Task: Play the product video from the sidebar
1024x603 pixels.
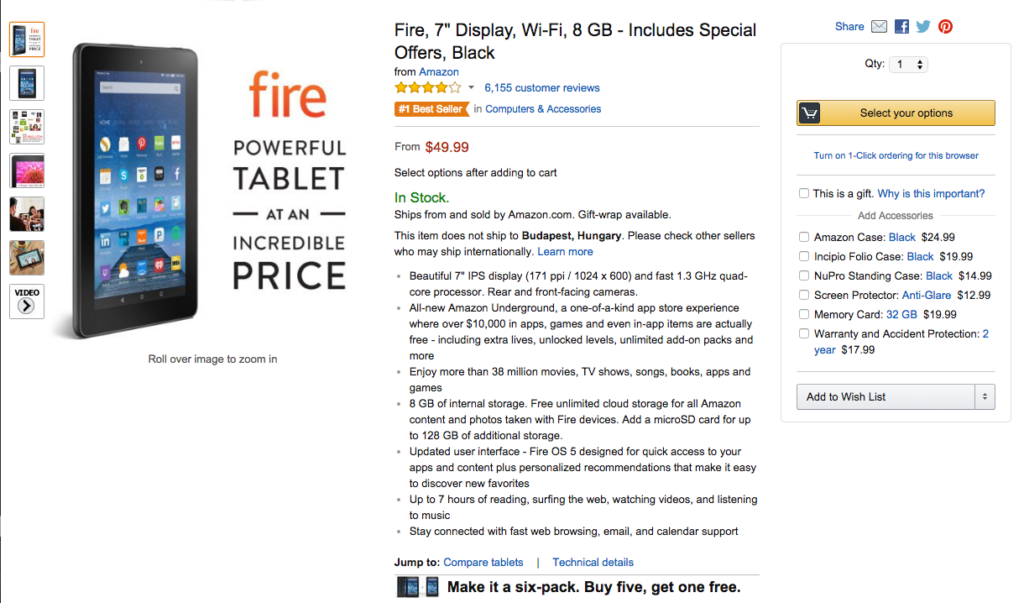Action: click(26, 300)
